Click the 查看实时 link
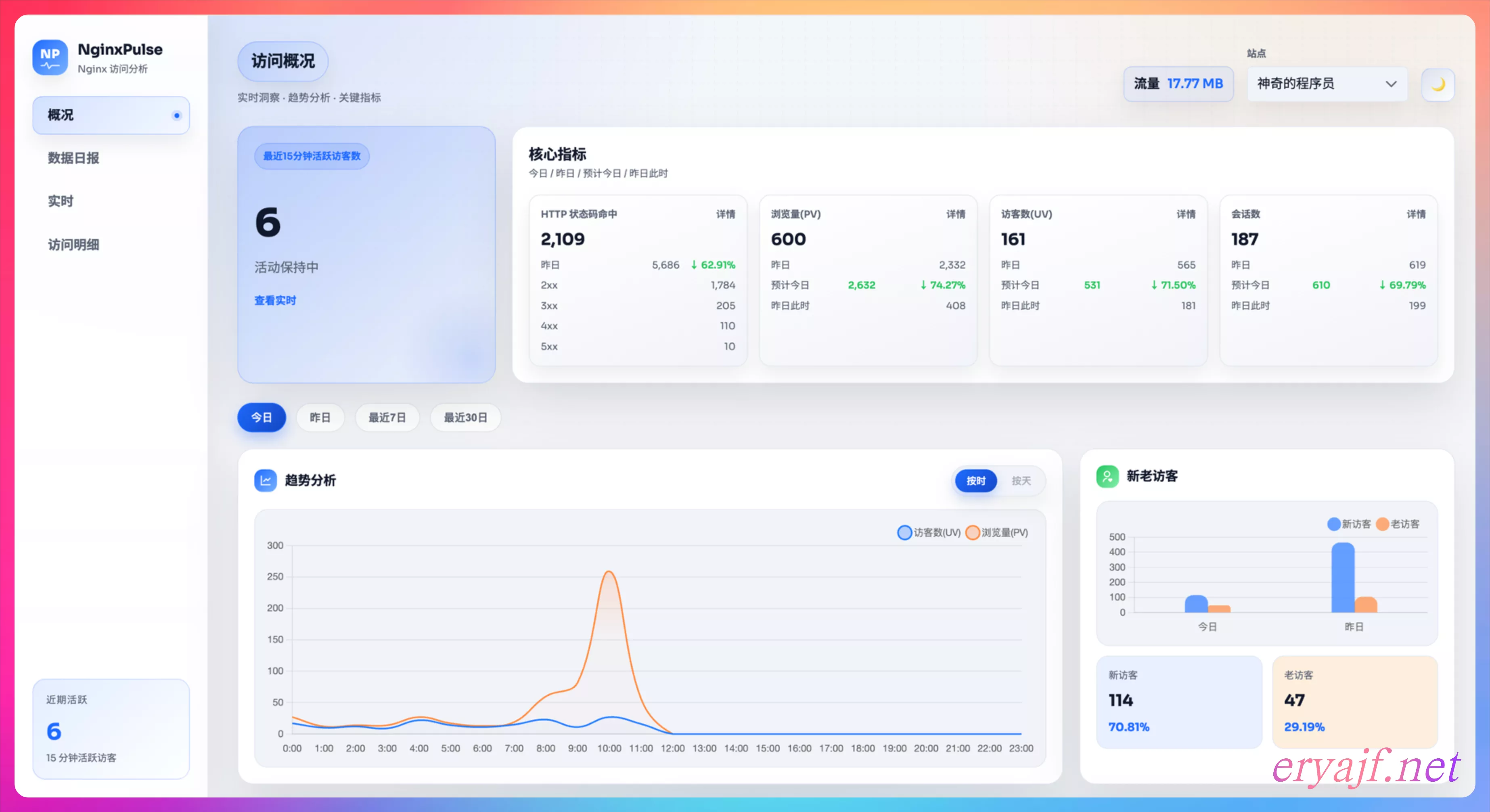 tap(275, 300)
